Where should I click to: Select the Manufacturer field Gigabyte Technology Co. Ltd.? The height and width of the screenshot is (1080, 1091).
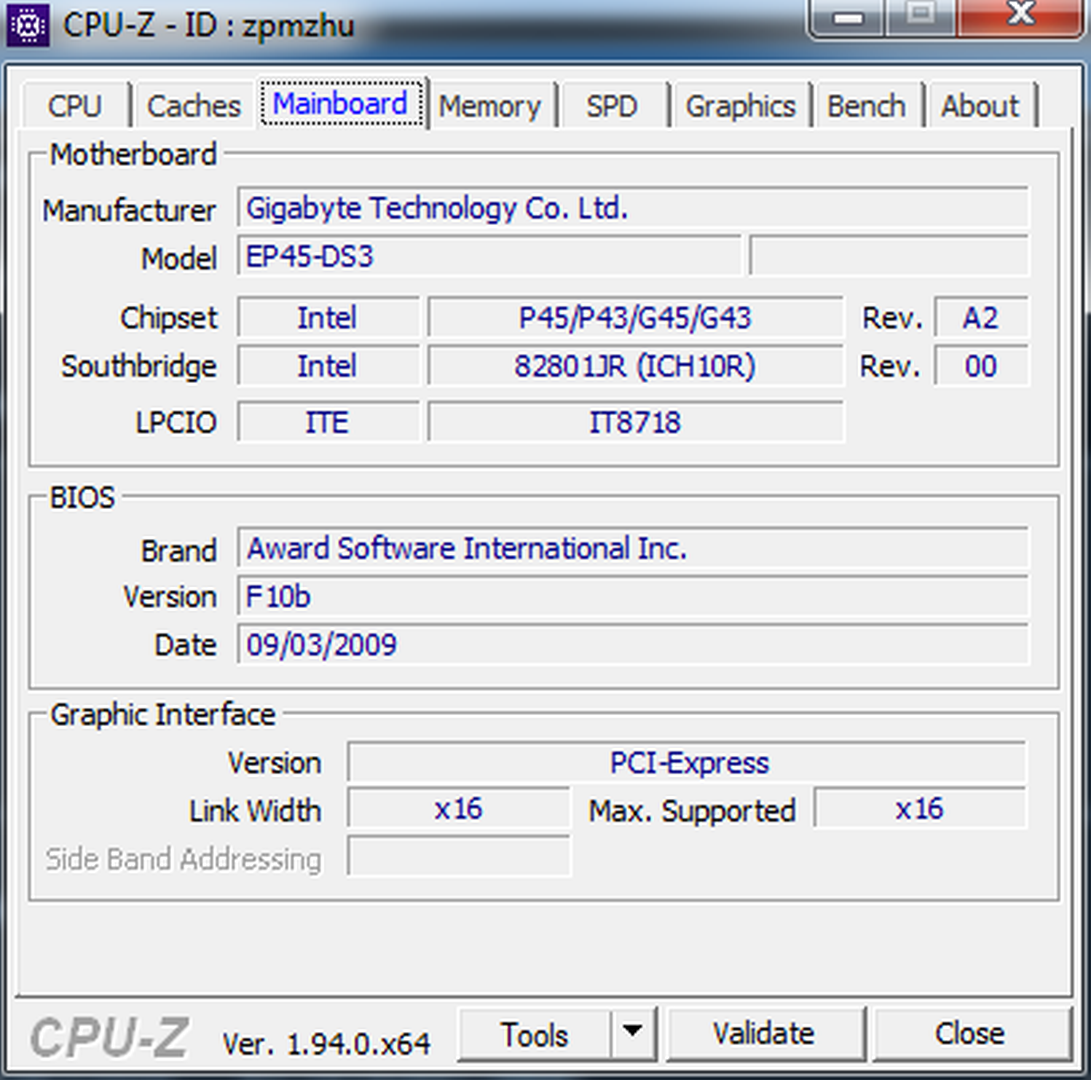coord(632,207)
